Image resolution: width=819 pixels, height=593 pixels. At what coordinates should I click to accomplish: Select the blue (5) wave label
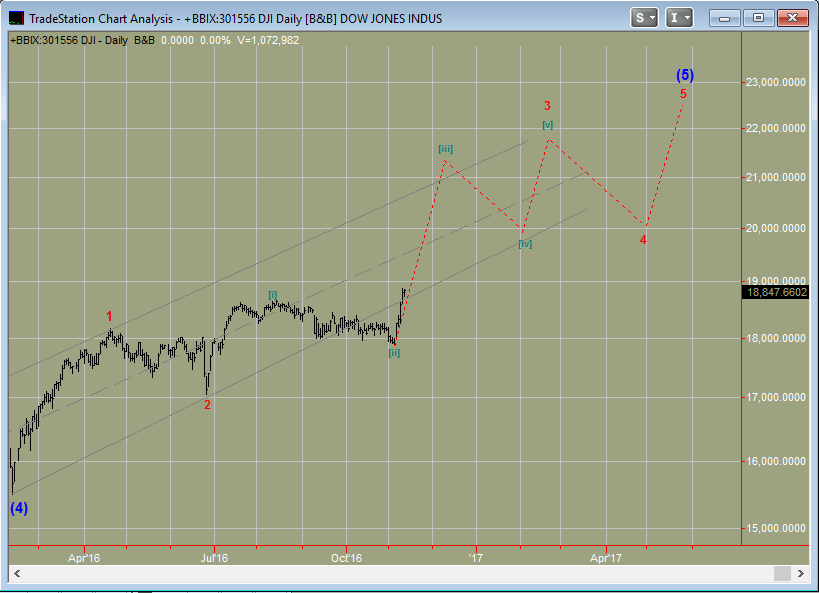685,75
